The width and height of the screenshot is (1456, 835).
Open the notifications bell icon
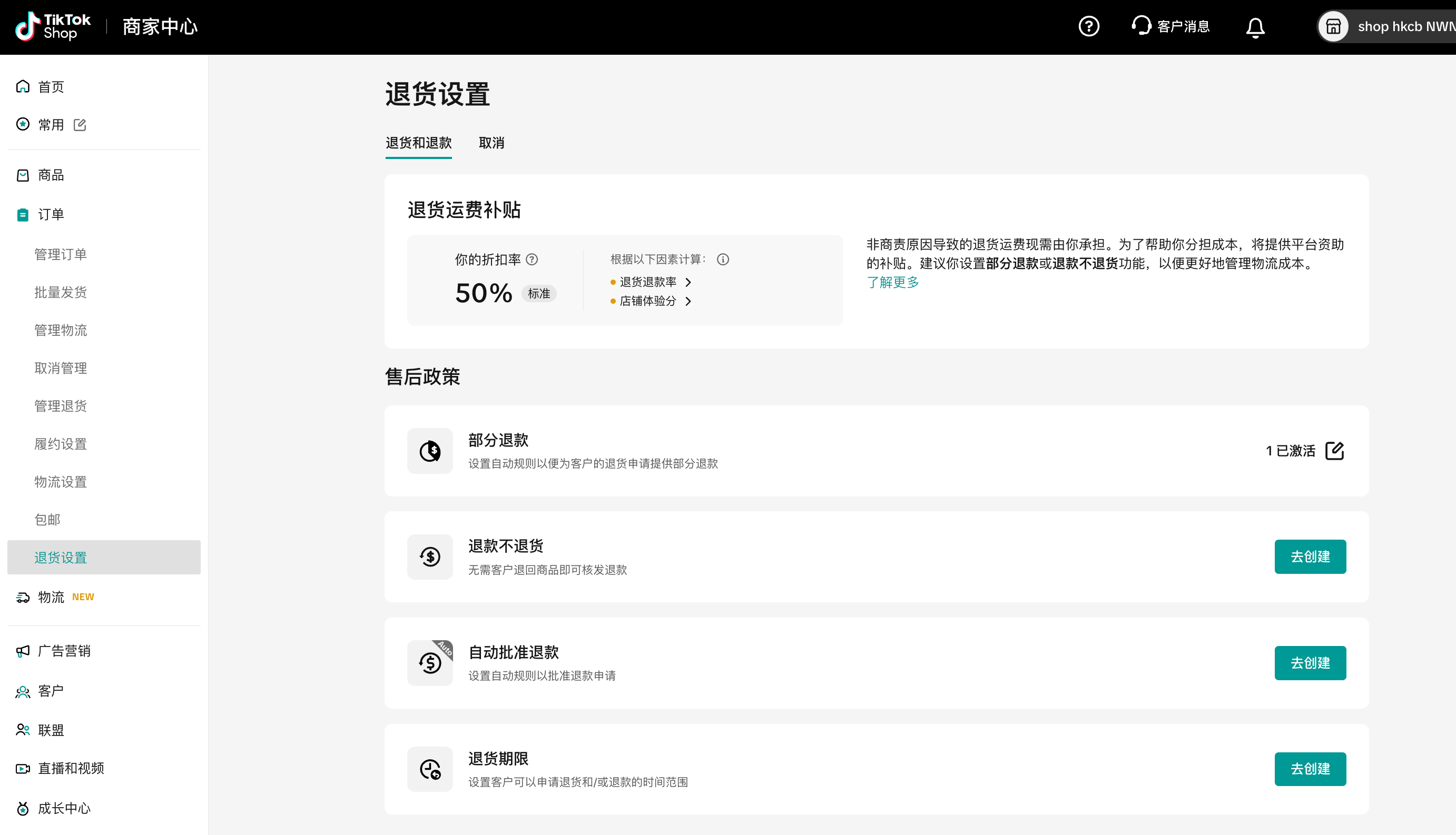point(1255,27)
